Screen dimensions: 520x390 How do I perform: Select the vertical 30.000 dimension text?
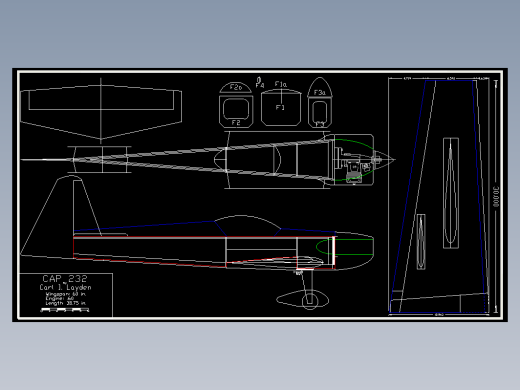point(496,197)
